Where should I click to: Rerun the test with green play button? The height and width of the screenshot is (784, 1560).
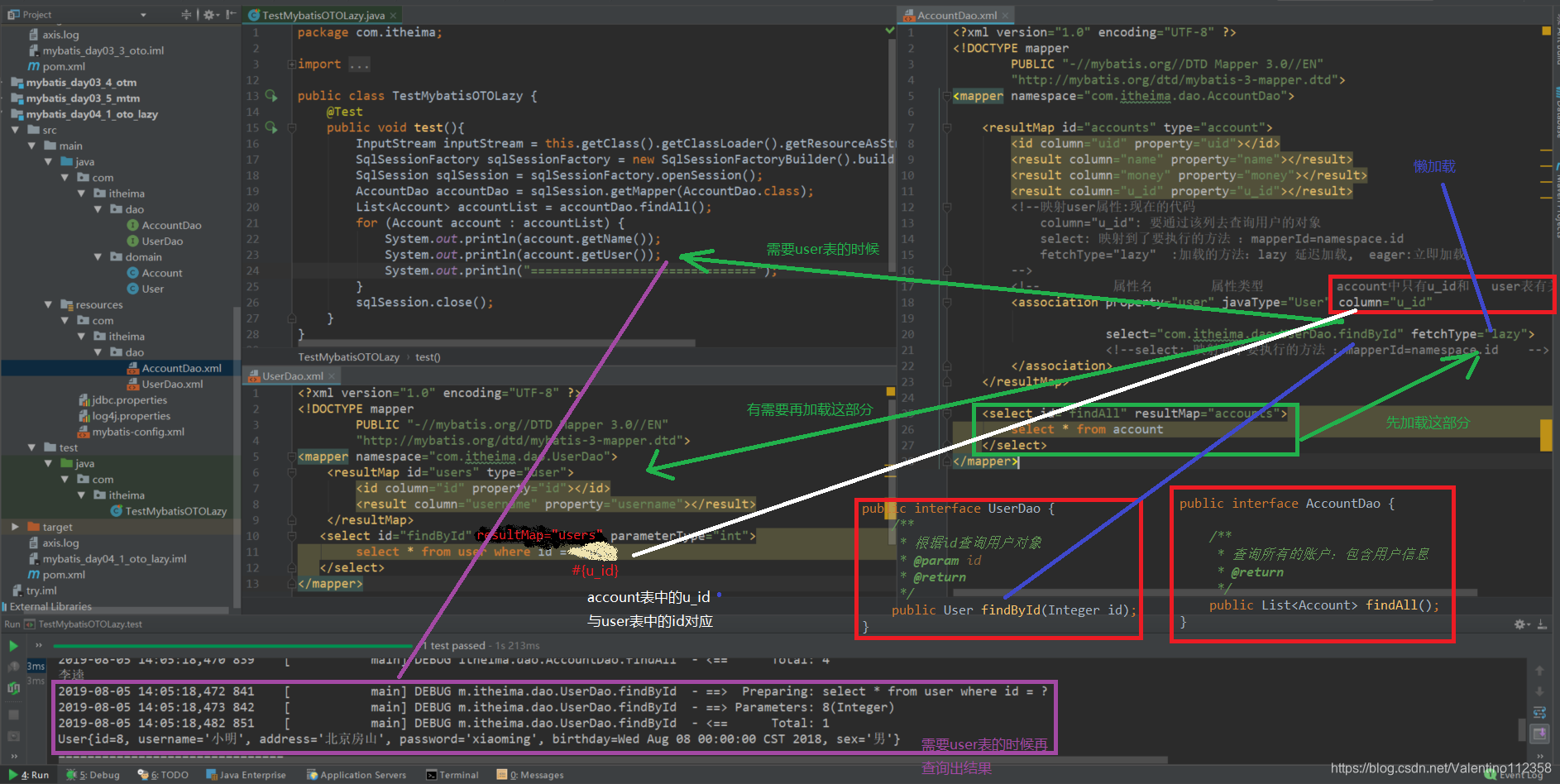coord(13,646)
